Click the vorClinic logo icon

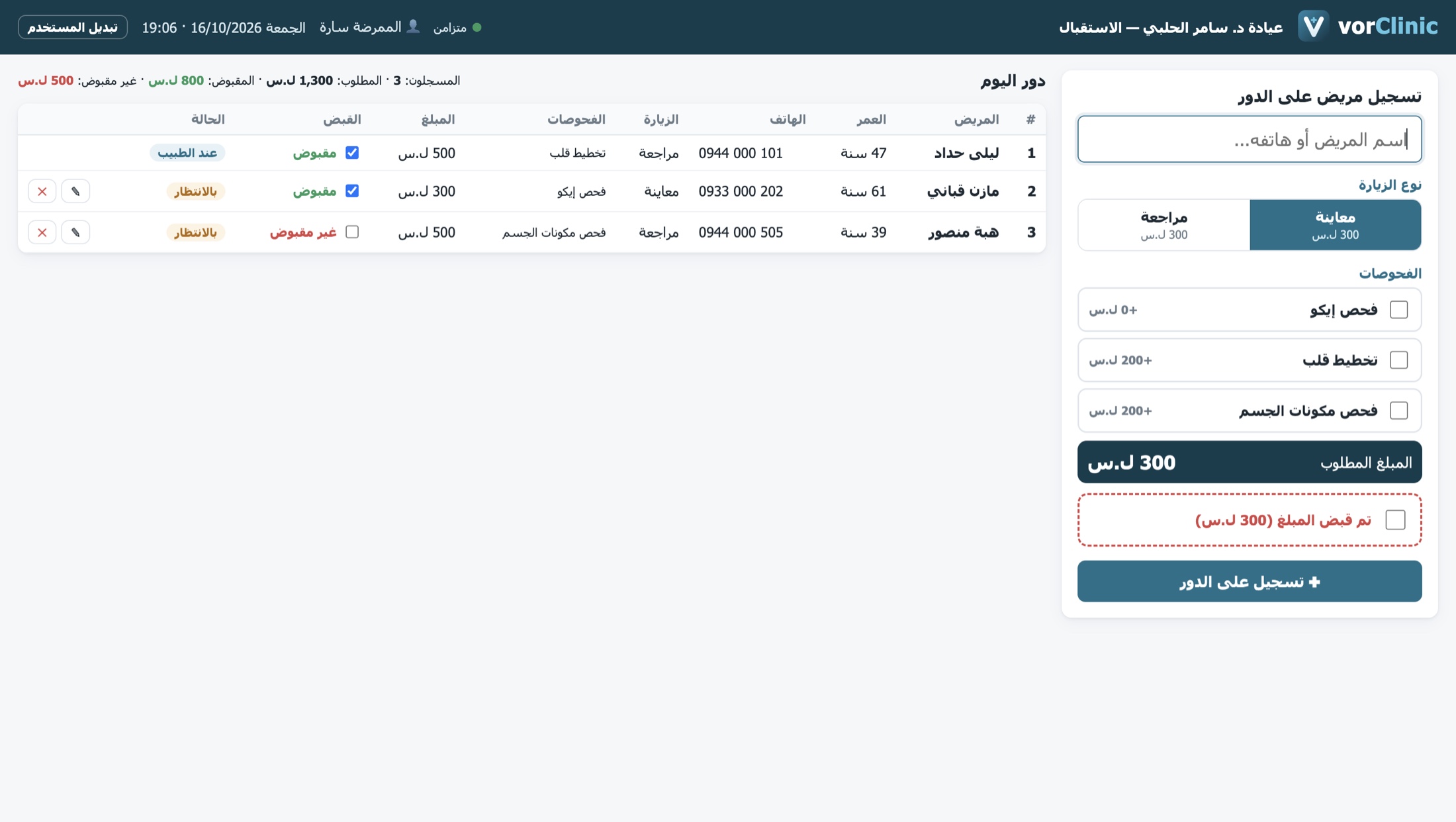tap(1313, 26)
